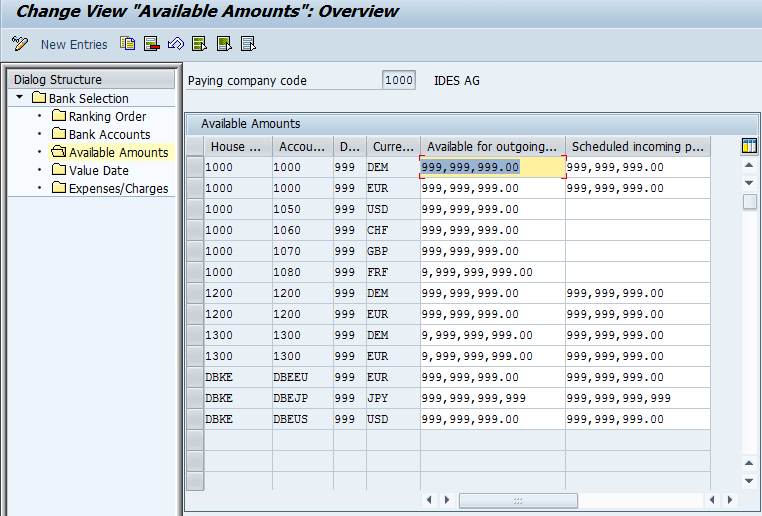The image size is (762, 516).
Task: Click the Select Block toolbar icon
Action: coord(224,44)
